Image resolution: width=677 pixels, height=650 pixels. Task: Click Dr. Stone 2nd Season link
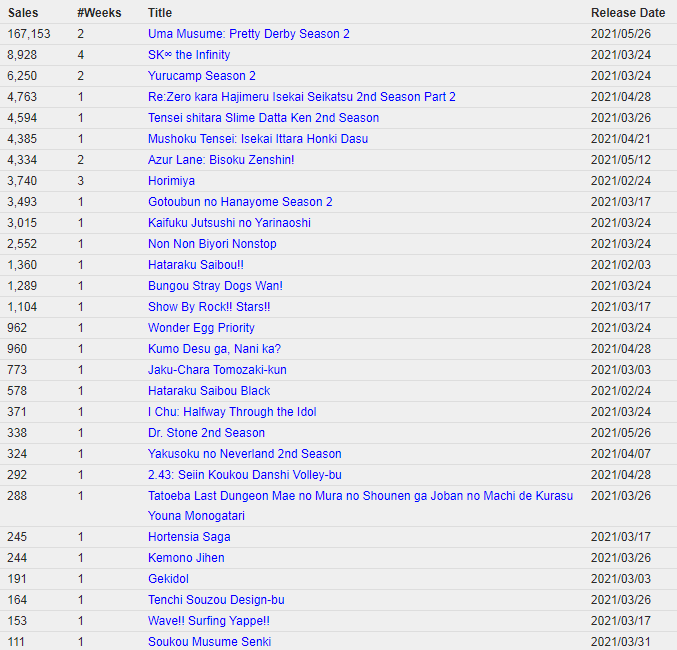206,433
